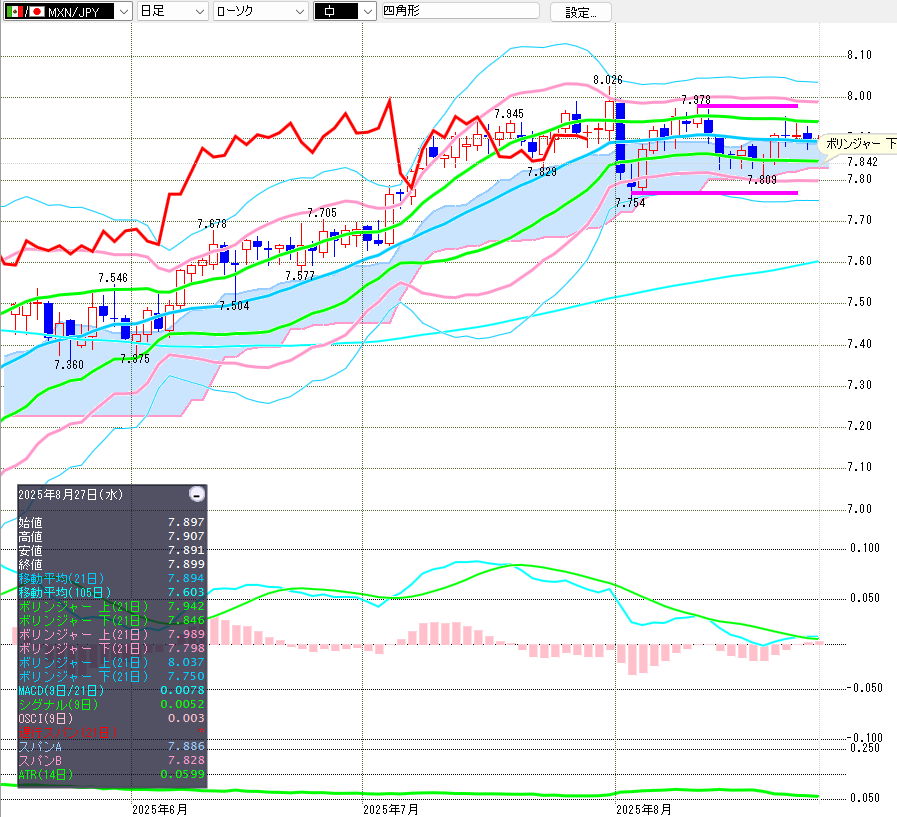This screenshot has height=817, width=897.
Task: Click the current price 7.842 axis label
Action: 862,162
